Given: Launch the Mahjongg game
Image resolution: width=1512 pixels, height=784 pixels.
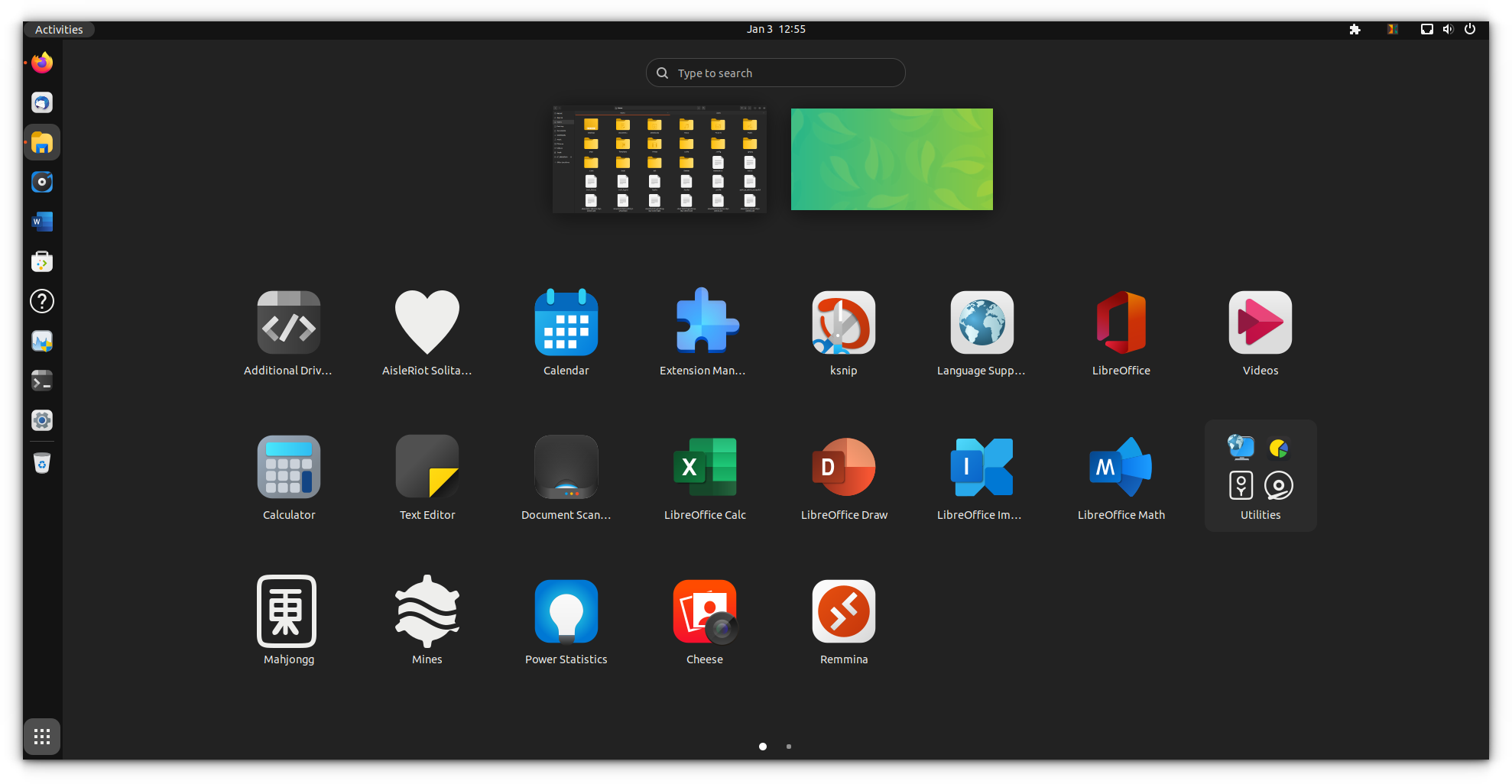Looking at the screenshot, I should coord(288,611).
